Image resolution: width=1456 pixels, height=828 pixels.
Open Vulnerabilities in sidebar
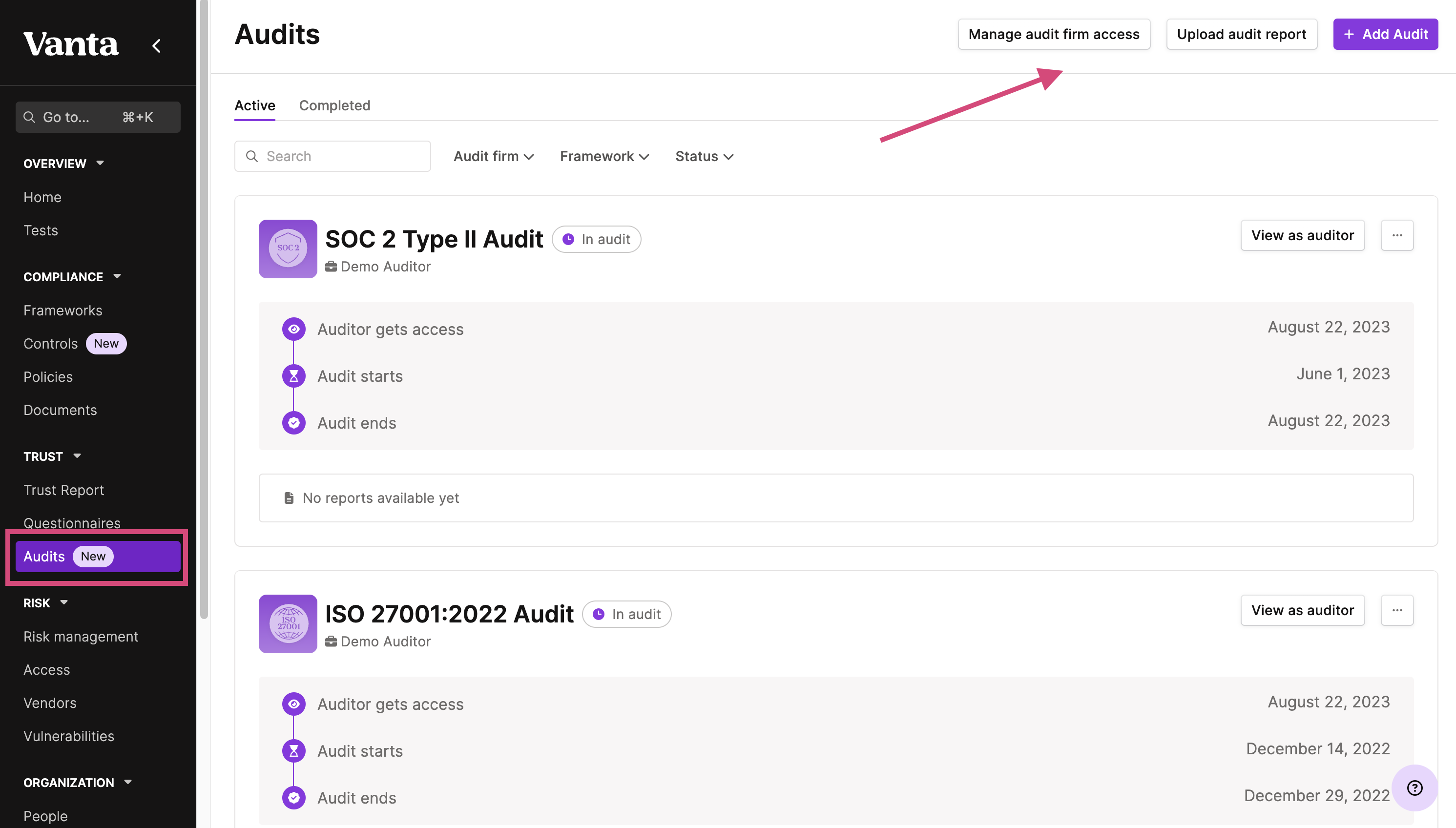pyautogui.click(x=69, y=736)
